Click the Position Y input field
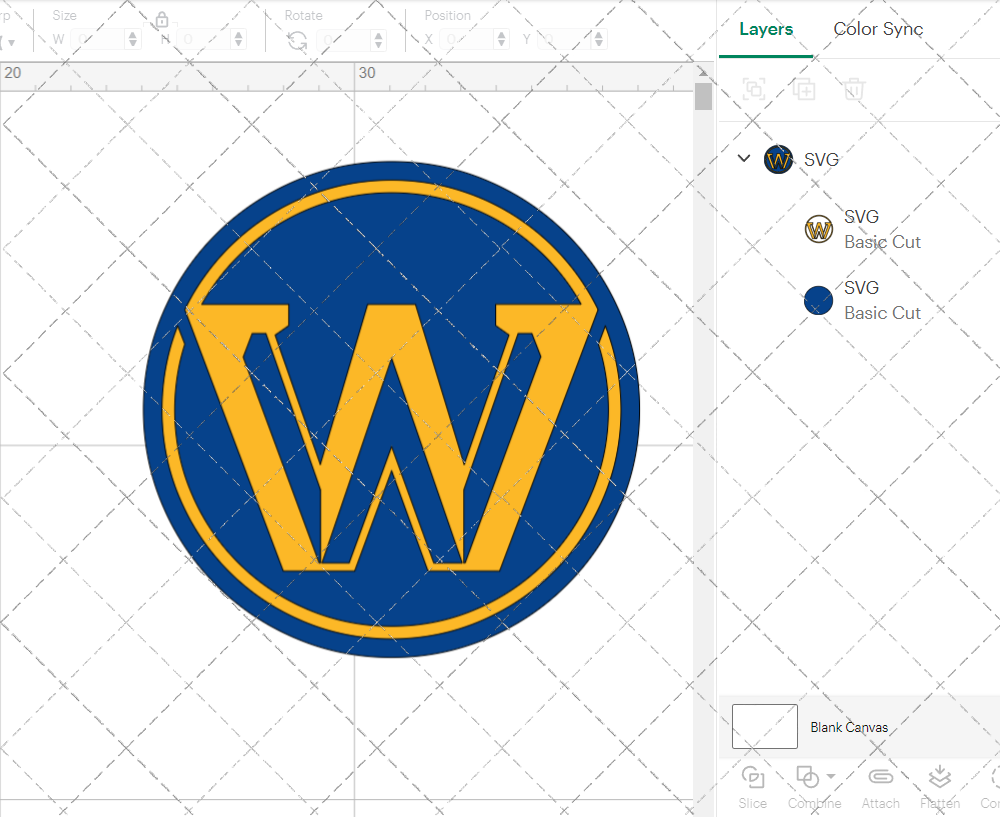Screen dimensions: 1000x817 point(564,40)
